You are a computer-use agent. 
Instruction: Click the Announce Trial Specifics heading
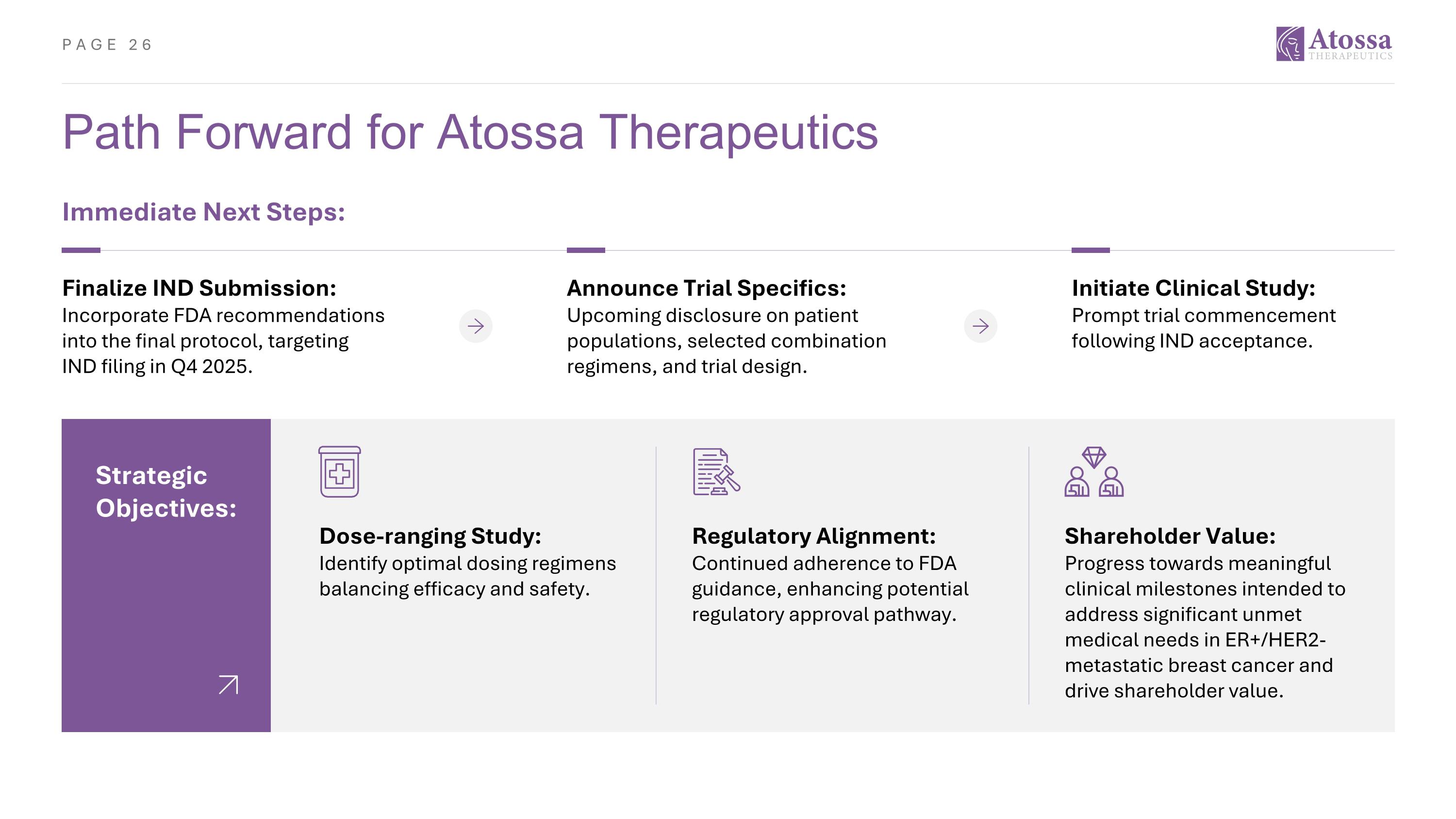707,288
